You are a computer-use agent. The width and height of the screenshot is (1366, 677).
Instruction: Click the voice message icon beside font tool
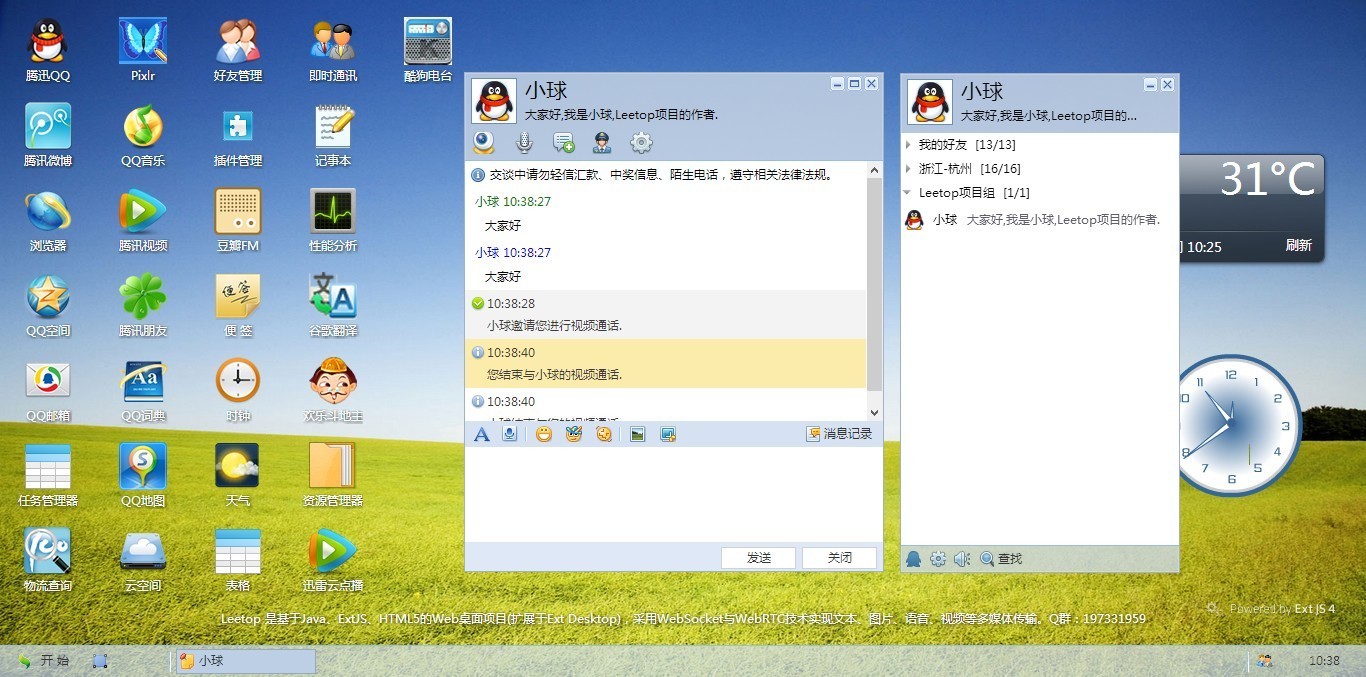point(510,434)
